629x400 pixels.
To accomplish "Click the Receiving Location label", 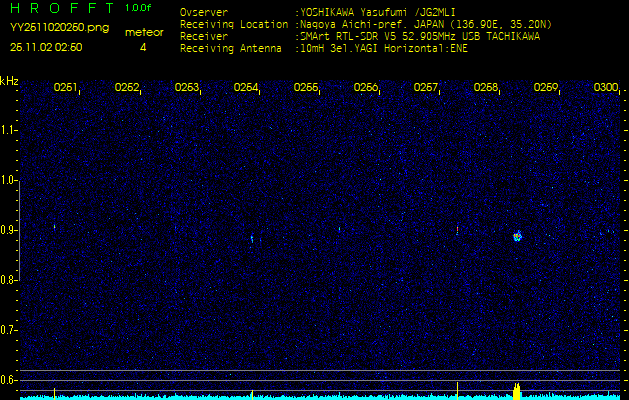I will (x=234, y=24).
